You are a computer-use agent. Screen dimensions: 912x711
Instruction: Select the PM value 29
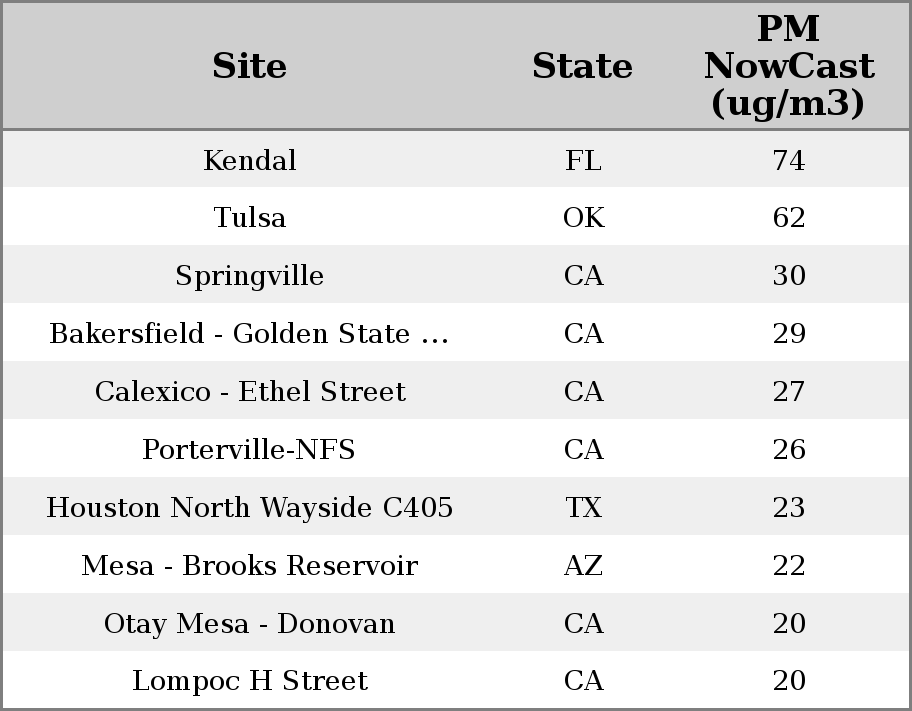pos(788,334)
